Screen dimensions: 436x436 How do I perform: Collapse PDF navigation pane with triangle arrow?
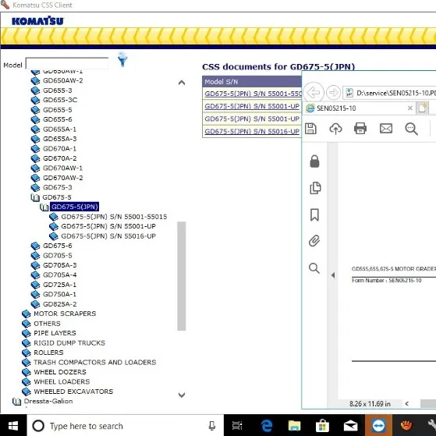click(333, 275)
